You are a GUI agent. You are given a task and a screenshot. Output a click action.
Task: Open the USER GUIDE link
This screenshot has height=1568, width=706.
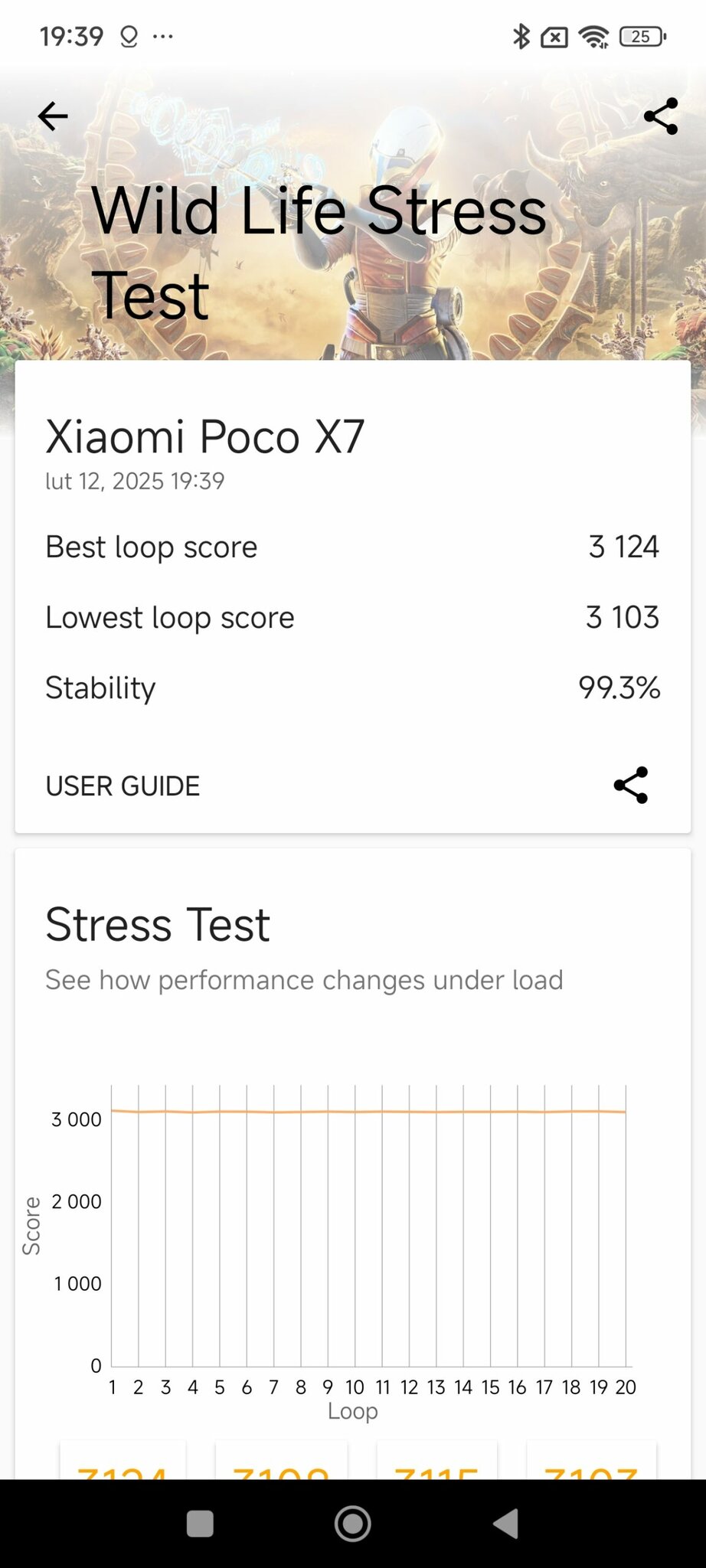pyautogui.click(x=123, y=786)
